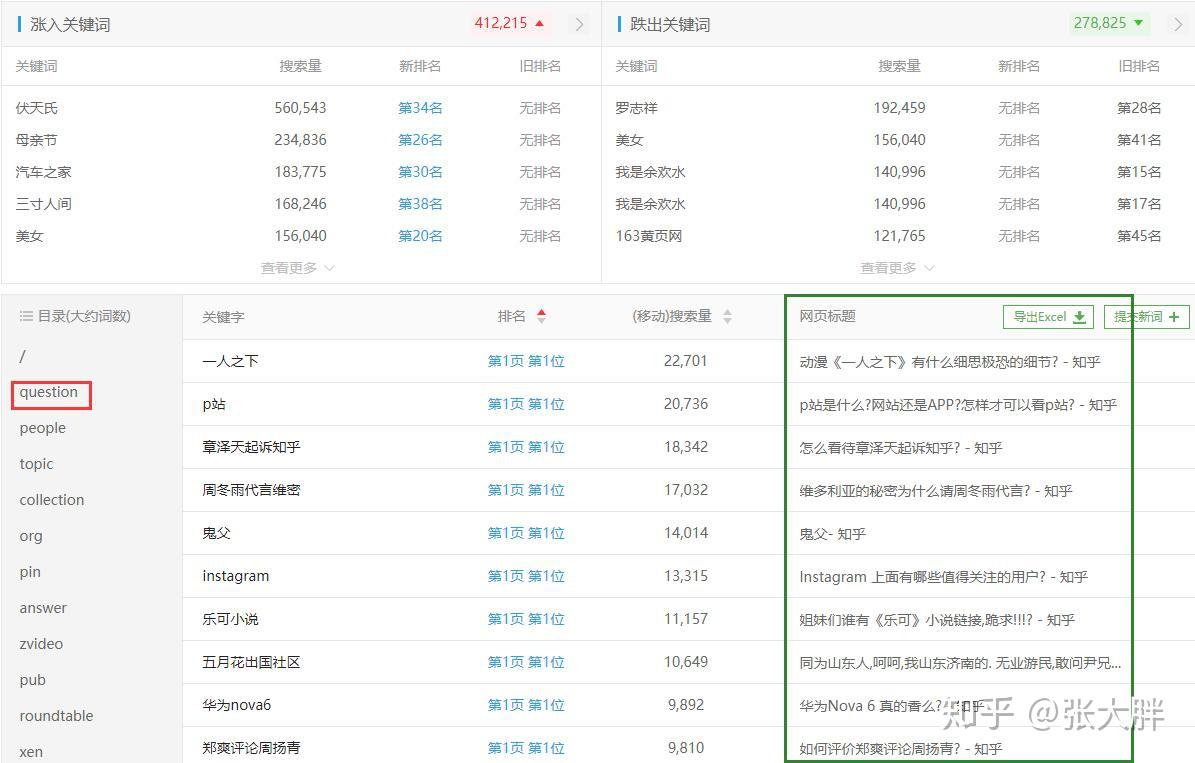Sort by (移动)搜索量 column arrows
This screenshot has height=763, width=1195.
pyautogui.click(x=727, y=316)
